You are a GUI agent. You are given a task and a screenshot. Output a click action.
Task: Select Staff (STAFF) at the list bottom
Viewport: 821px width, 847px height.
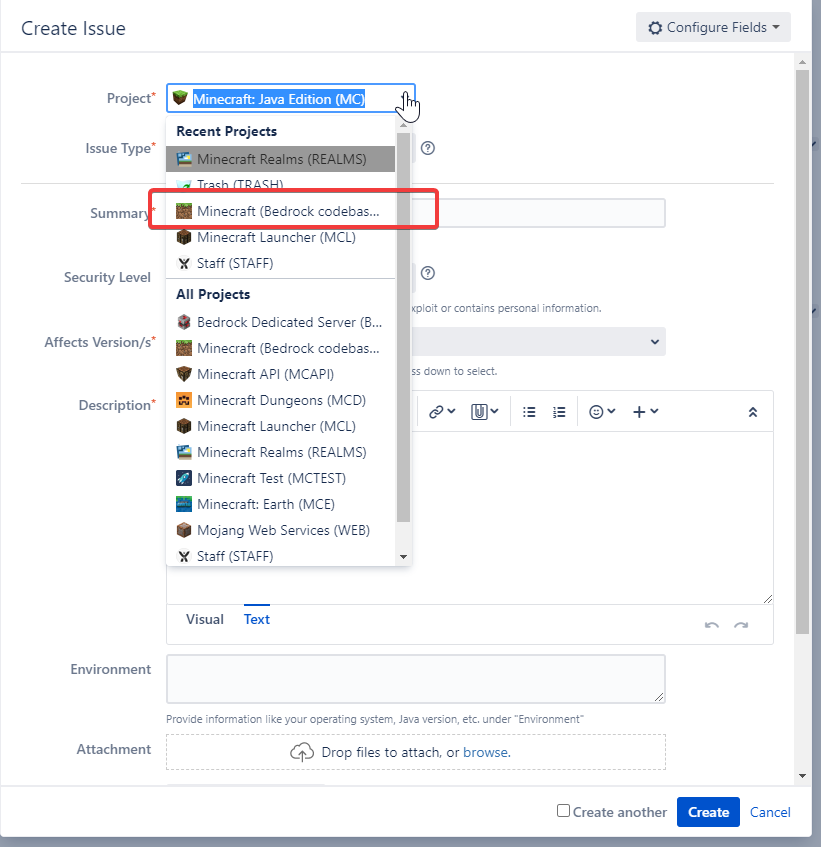[280, 556]
